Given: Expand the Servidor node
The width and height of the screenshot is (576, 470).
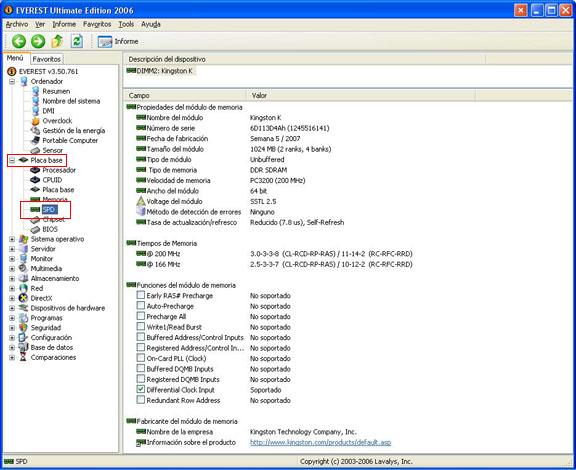Looking at the screenshot, I should [12, 249].
